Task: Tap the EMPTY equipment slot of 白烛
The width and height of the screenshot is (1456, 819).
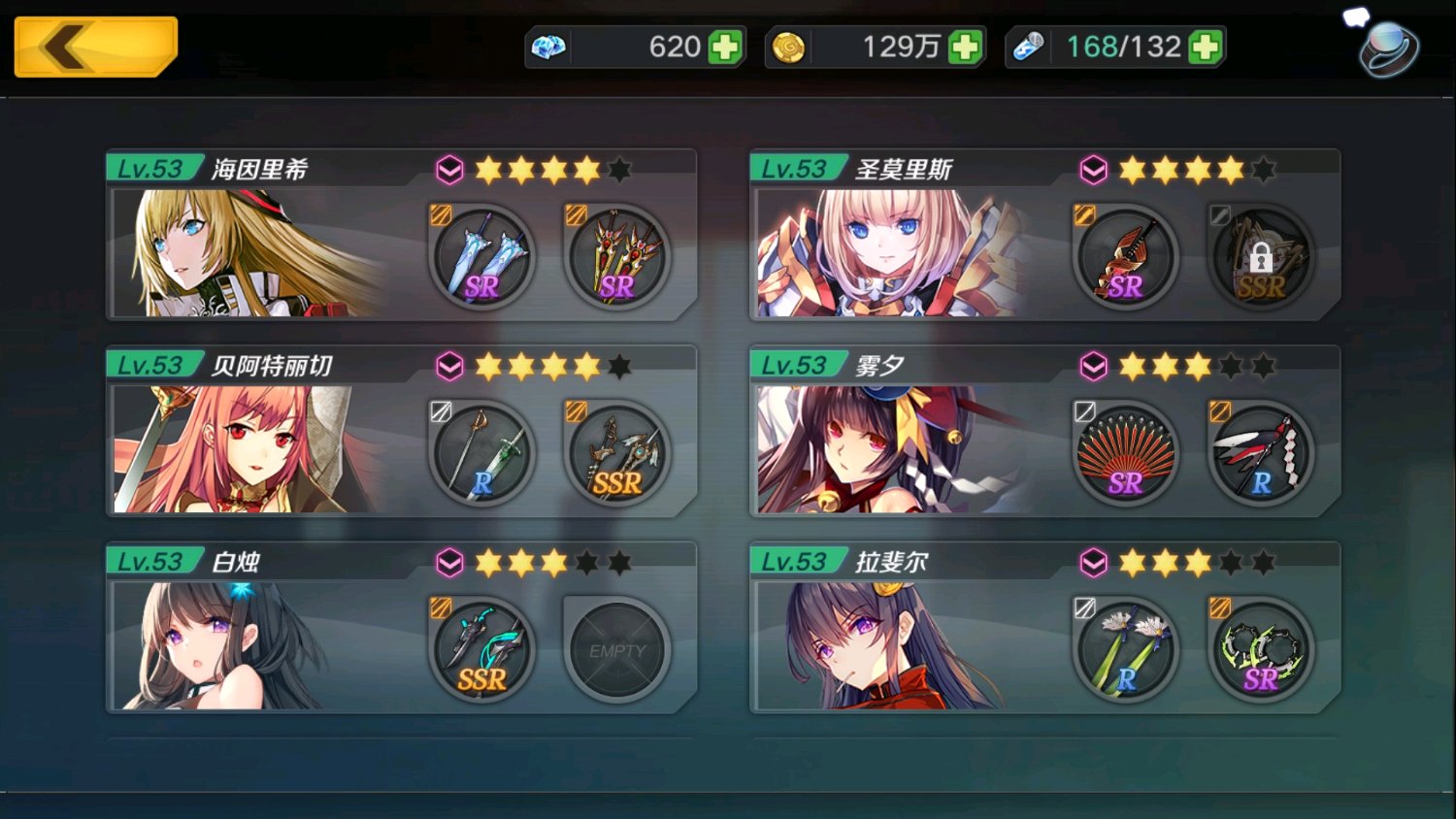Action: (617, 650)
